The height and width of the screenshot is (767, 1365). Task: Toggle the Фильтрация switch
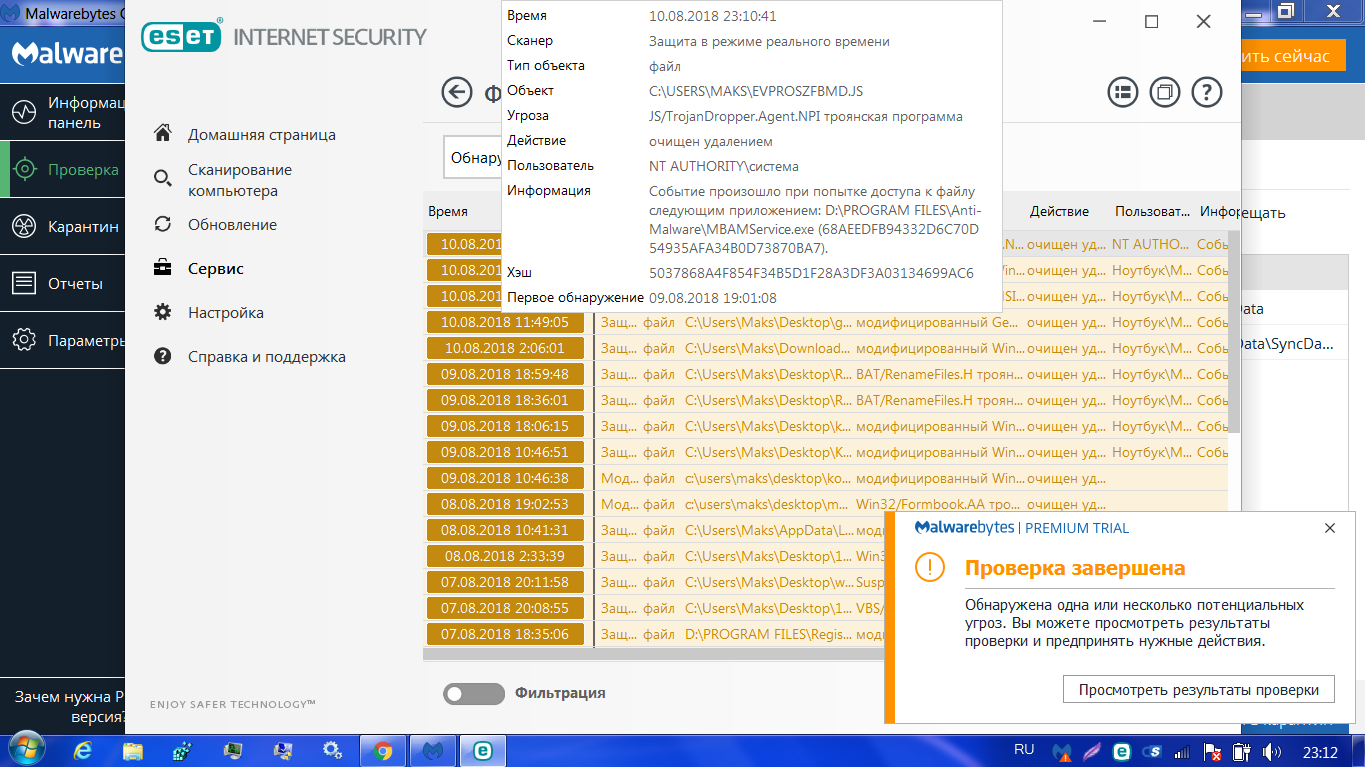point(474,693)
